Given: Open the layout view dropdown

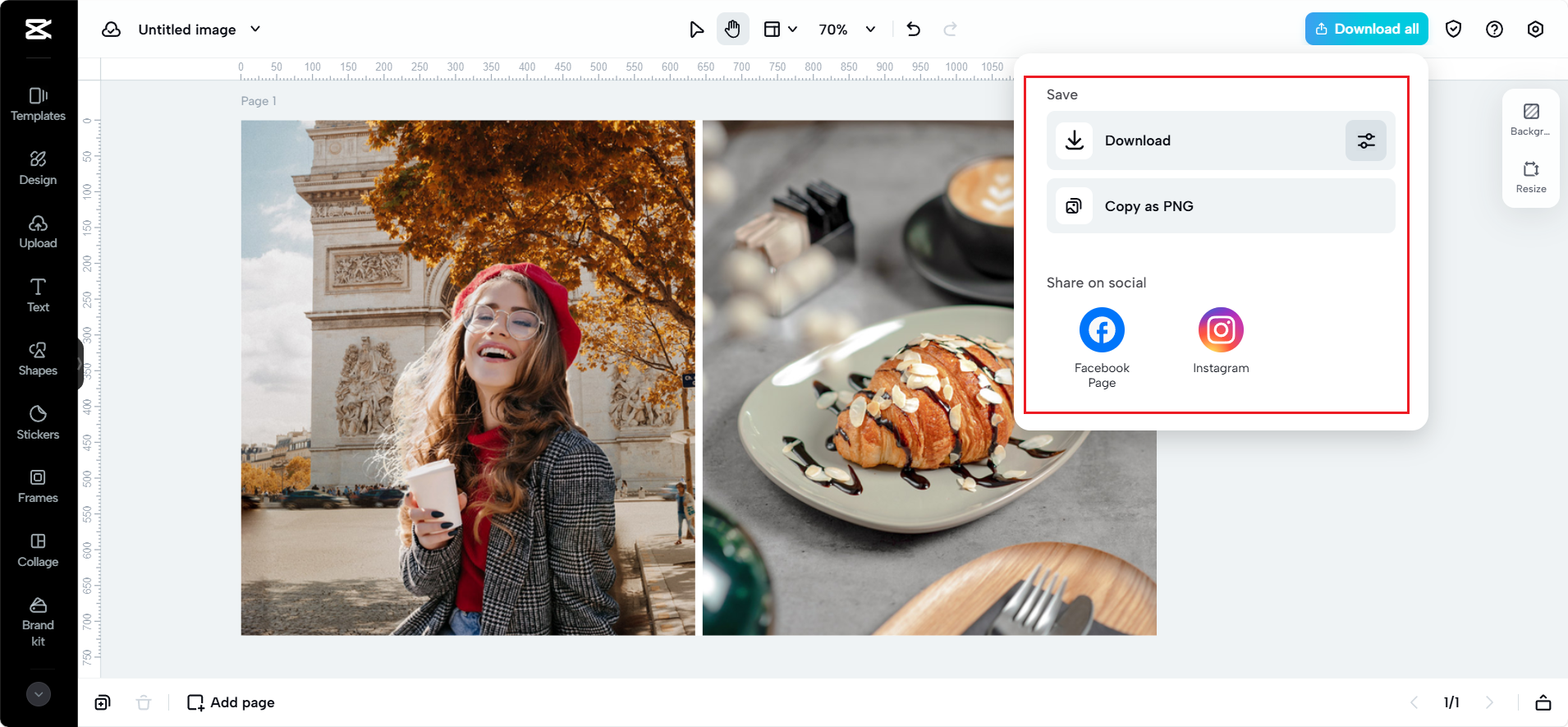Looking at the screenshot, I should point(780,30).
